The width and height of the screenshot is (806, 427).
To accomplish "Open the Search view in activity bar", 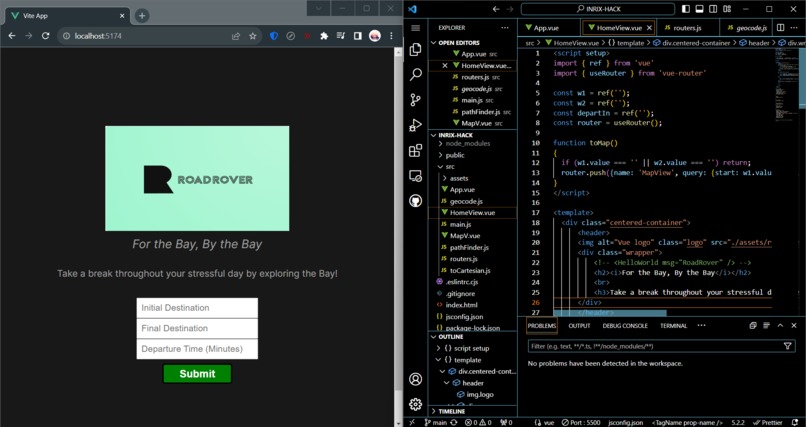I will pyautogui.click(x=415, y=74).
